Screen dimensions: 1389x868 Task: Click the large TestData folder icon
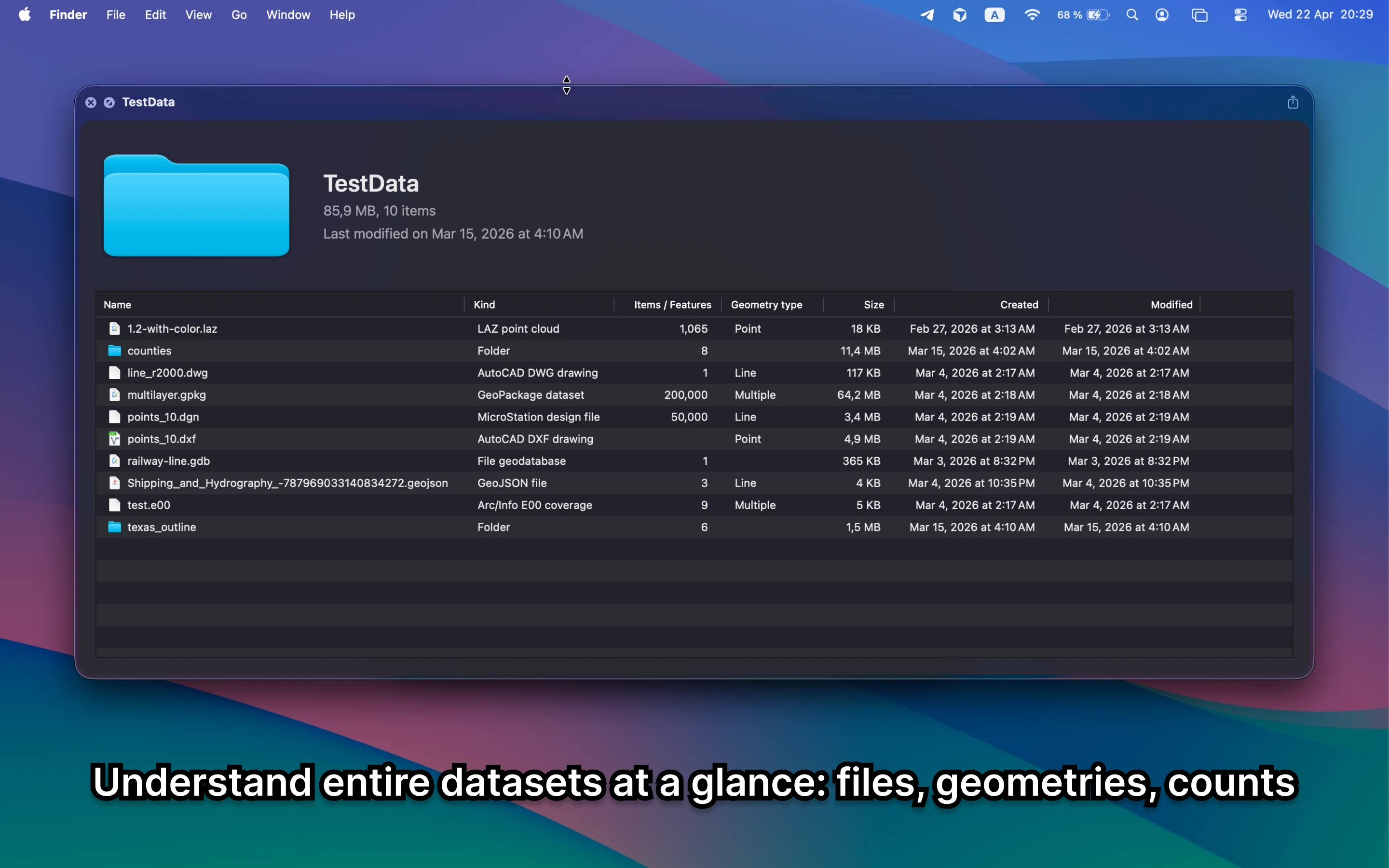point(196,205)
